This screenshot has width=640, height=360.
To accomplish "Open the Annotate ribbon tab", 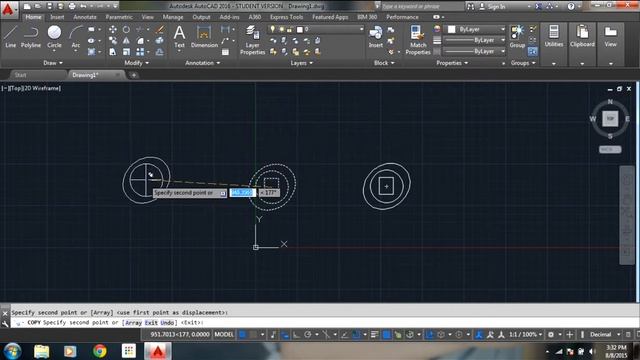I will click(x=84, y=17).
